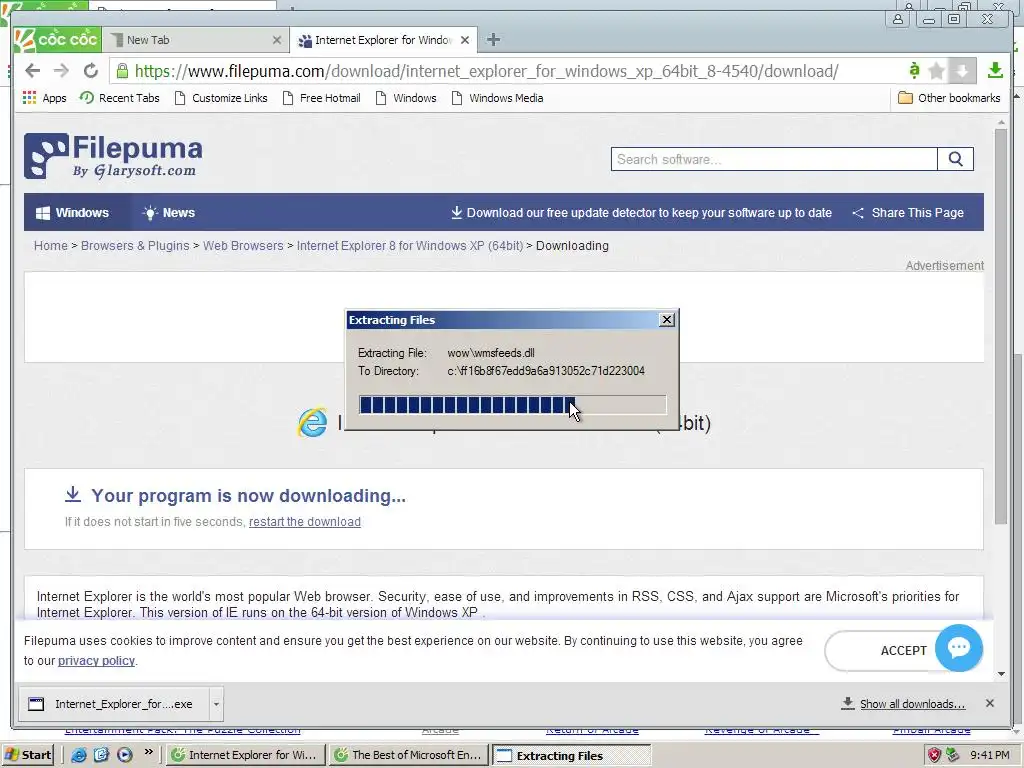Click the address bar URL

487,71
